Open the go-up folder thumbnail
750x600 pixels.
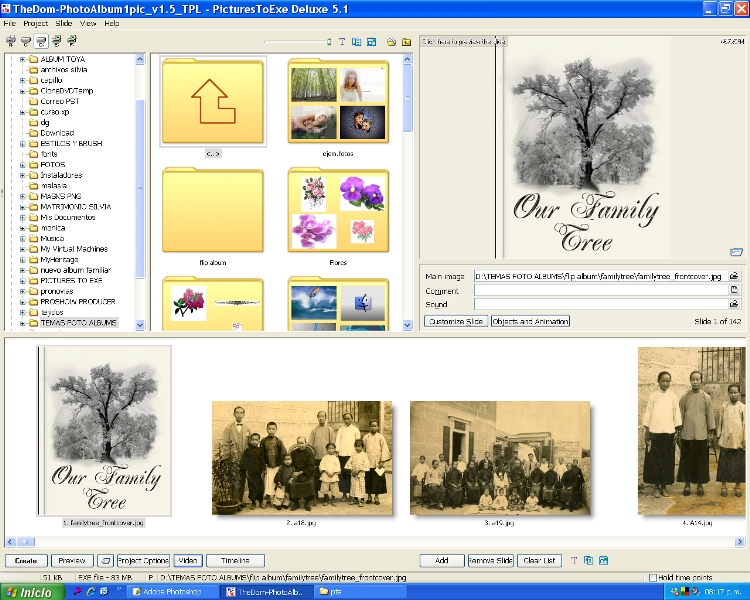(213, 101)
